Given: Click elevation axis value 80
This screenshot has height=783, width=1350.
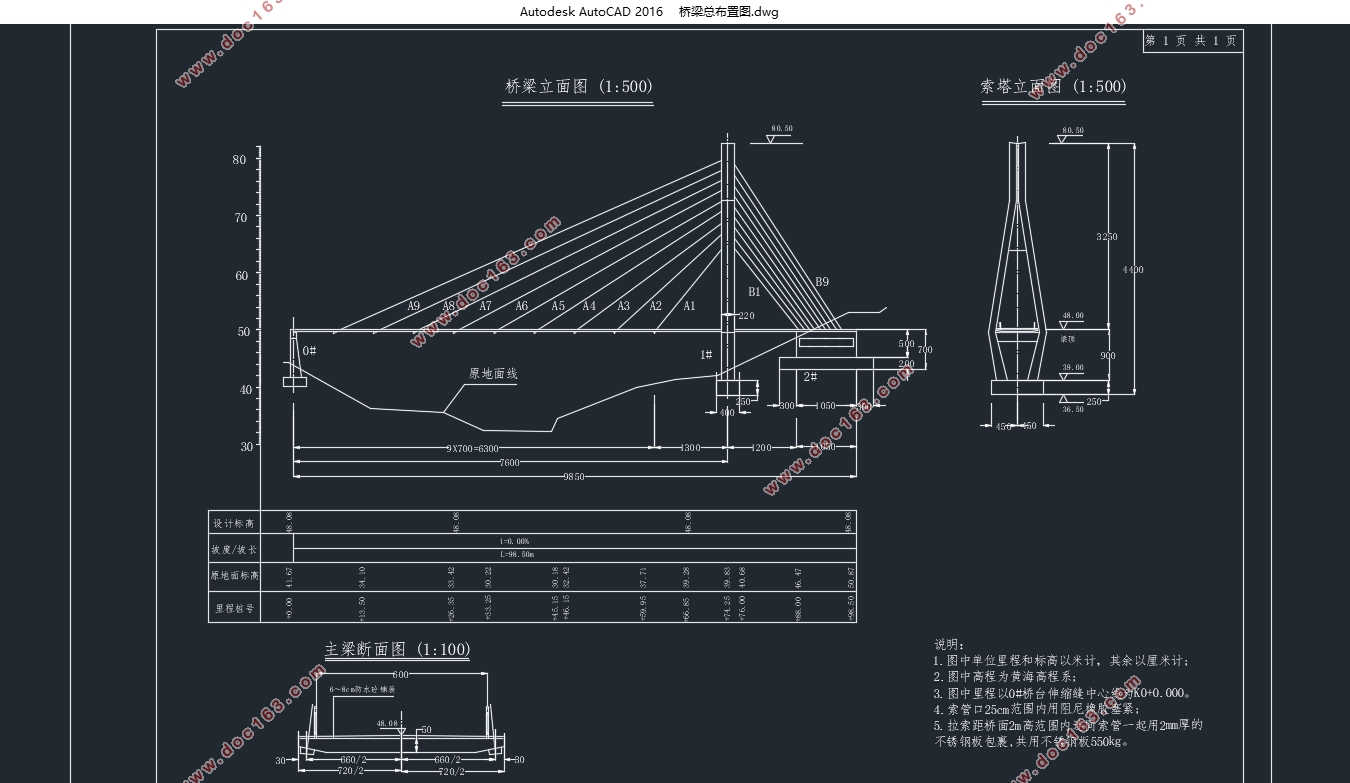Looking at the screenshot, I should click(239, 159).
